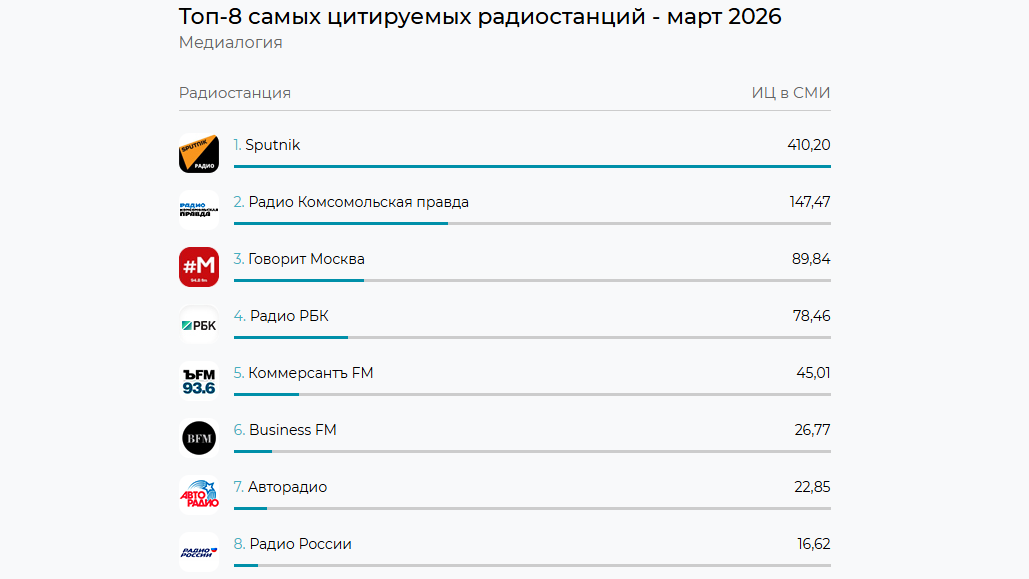Click the Радио РБК progress bar
This screenshot has height=579, width=1029.
coord(532,337)
